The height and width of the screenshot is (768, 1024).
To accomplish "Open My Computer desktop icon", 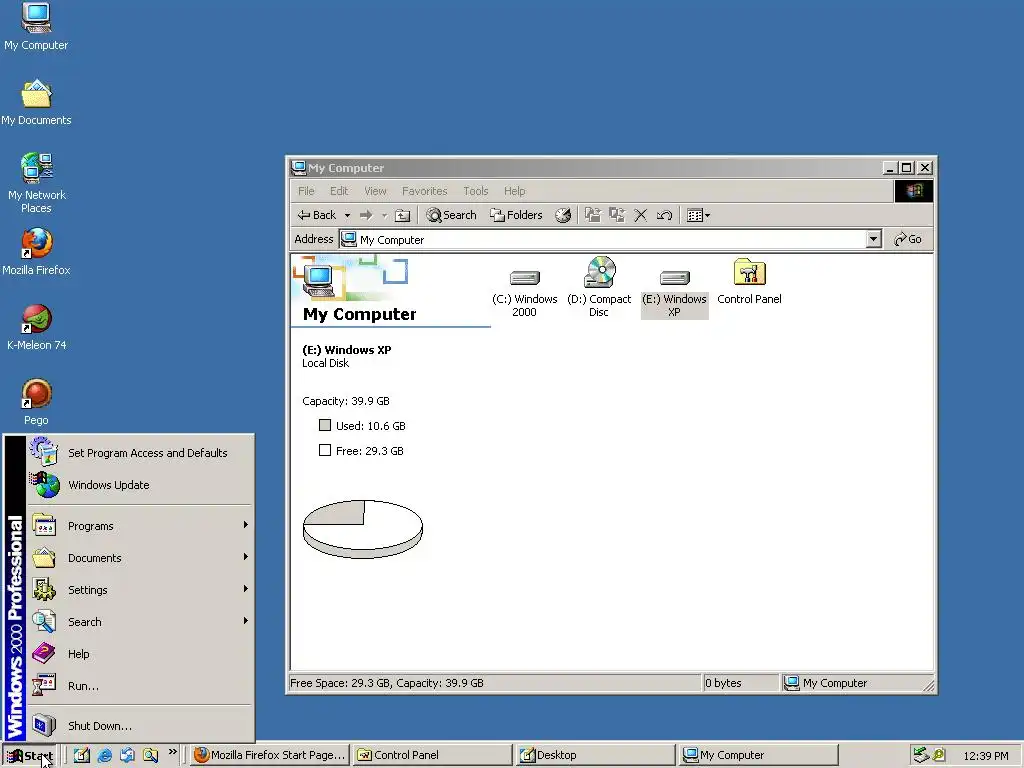I will pyautogui.click(x=36, y=27).
